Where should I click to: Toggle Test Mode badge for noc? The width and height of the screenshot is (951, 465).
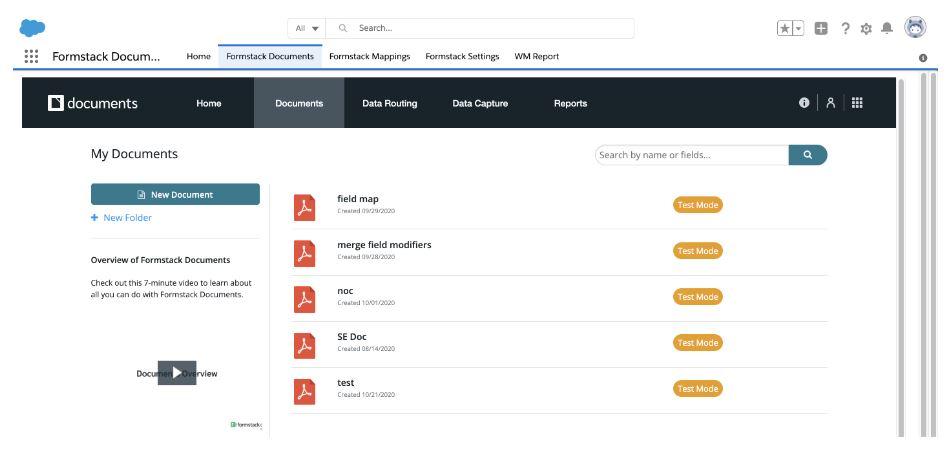(x=697, y=297)
